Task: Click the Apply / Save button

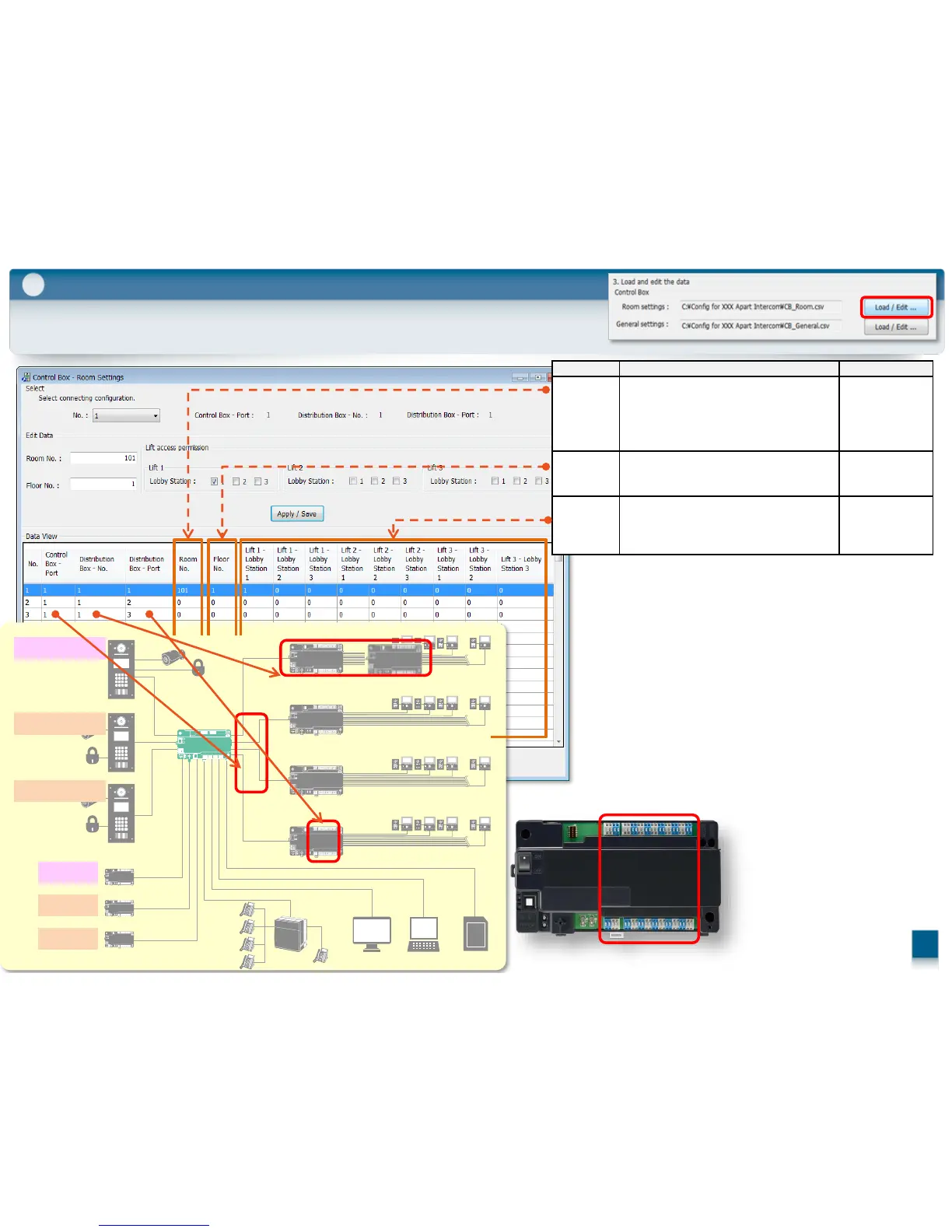Action: 297,514
